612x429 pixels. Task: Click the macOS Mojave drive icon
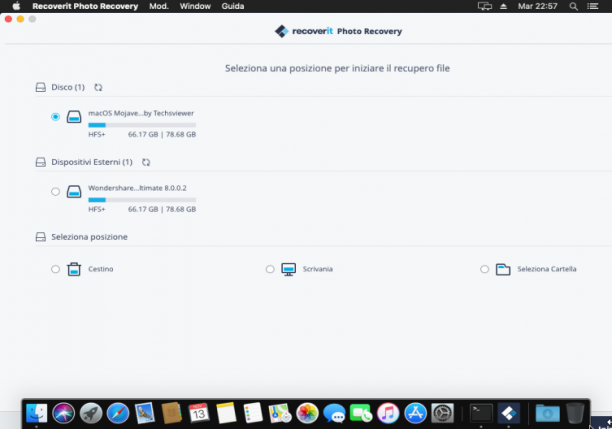coord(74,117)
